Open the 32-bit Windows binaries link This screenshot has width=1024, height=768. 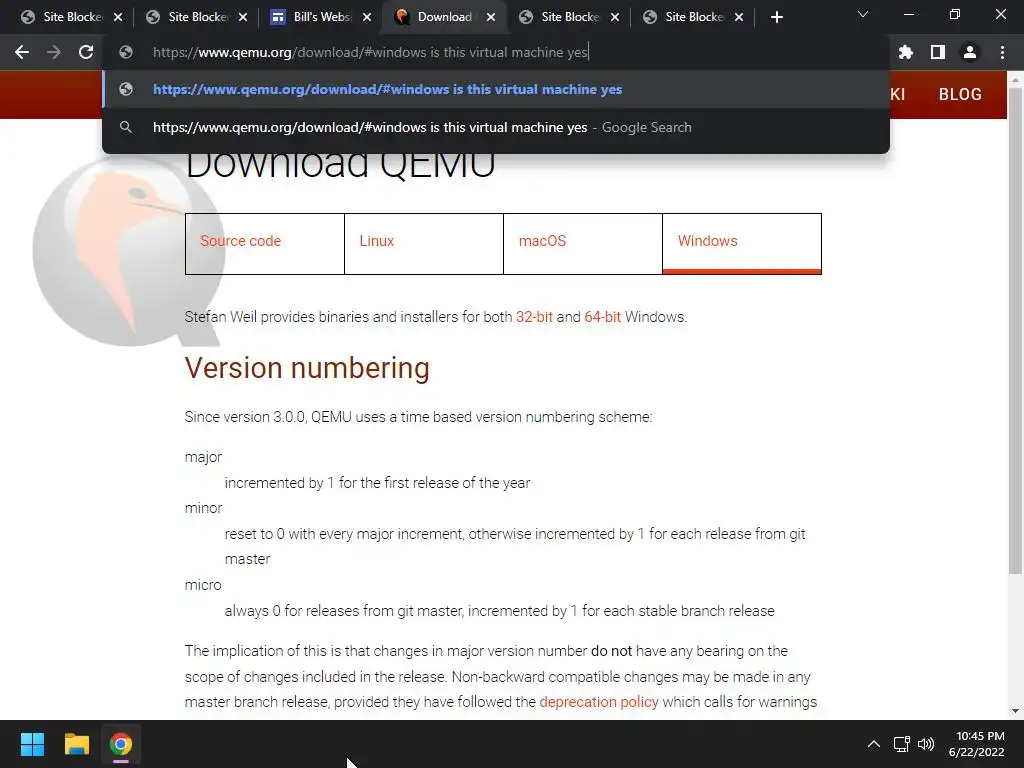click(x=534, y=317)
